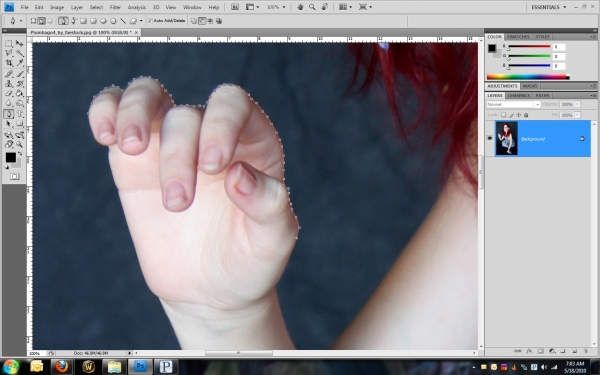Switch to the Paths tab
Screen dimensions: 600x375
(x=542, y=95)
